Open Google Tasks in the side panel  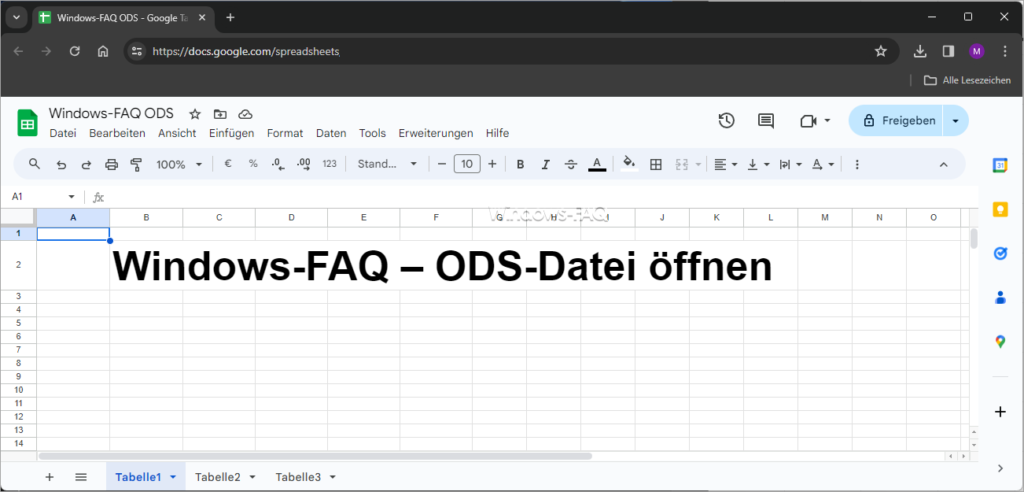[x=1000, y=253]
